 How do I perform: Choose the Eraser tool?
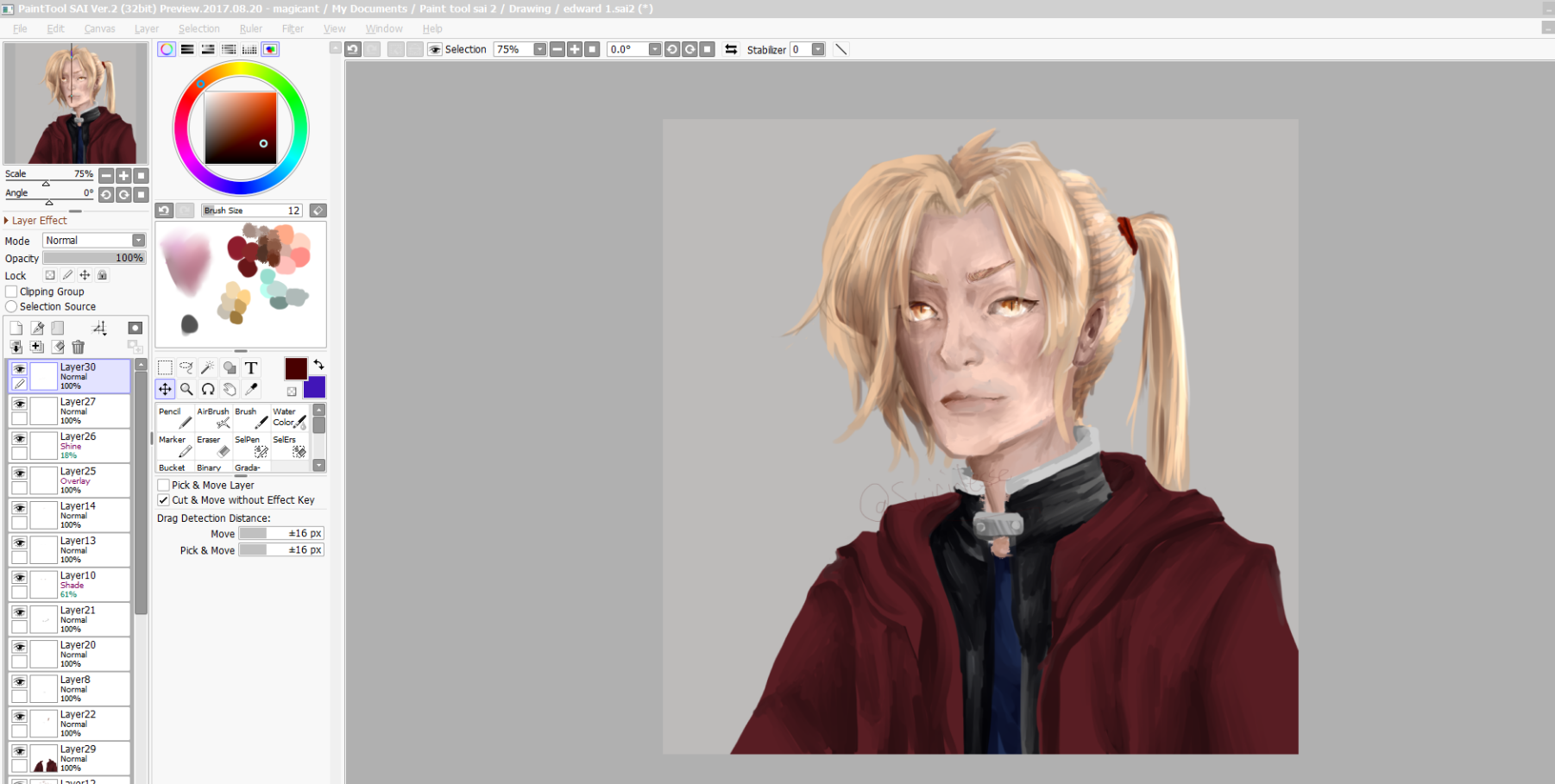pyautogui.click(x=213, y=446)
